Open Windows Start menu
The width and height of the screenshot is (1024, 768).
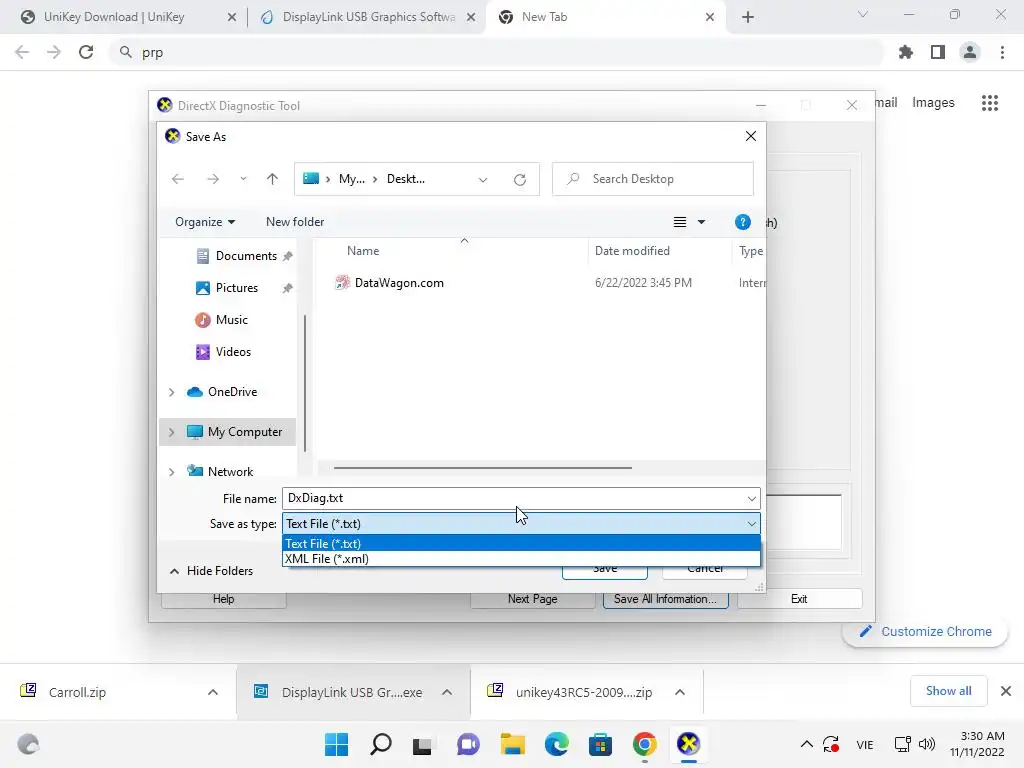coord(337,744)
